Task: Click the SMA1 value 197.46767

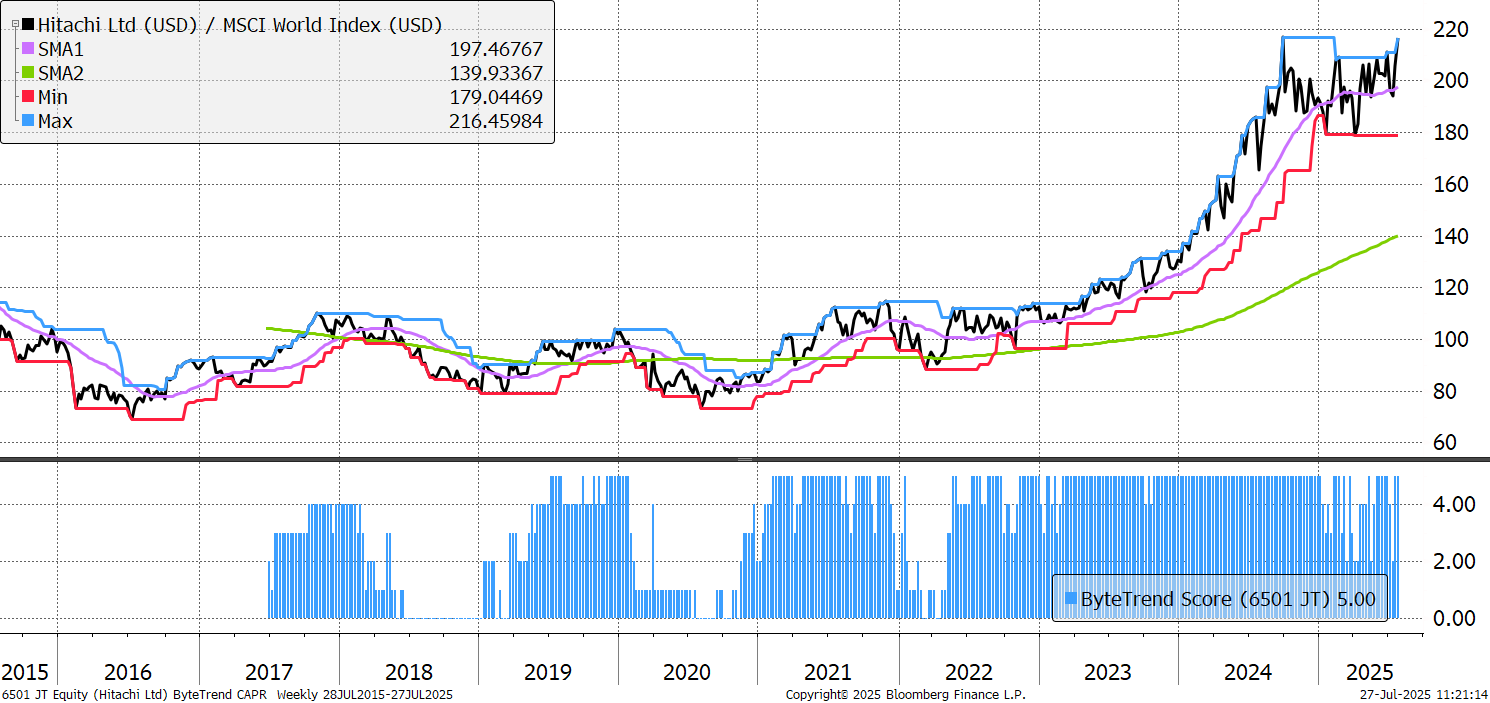Action: click(x=498, y=49)
